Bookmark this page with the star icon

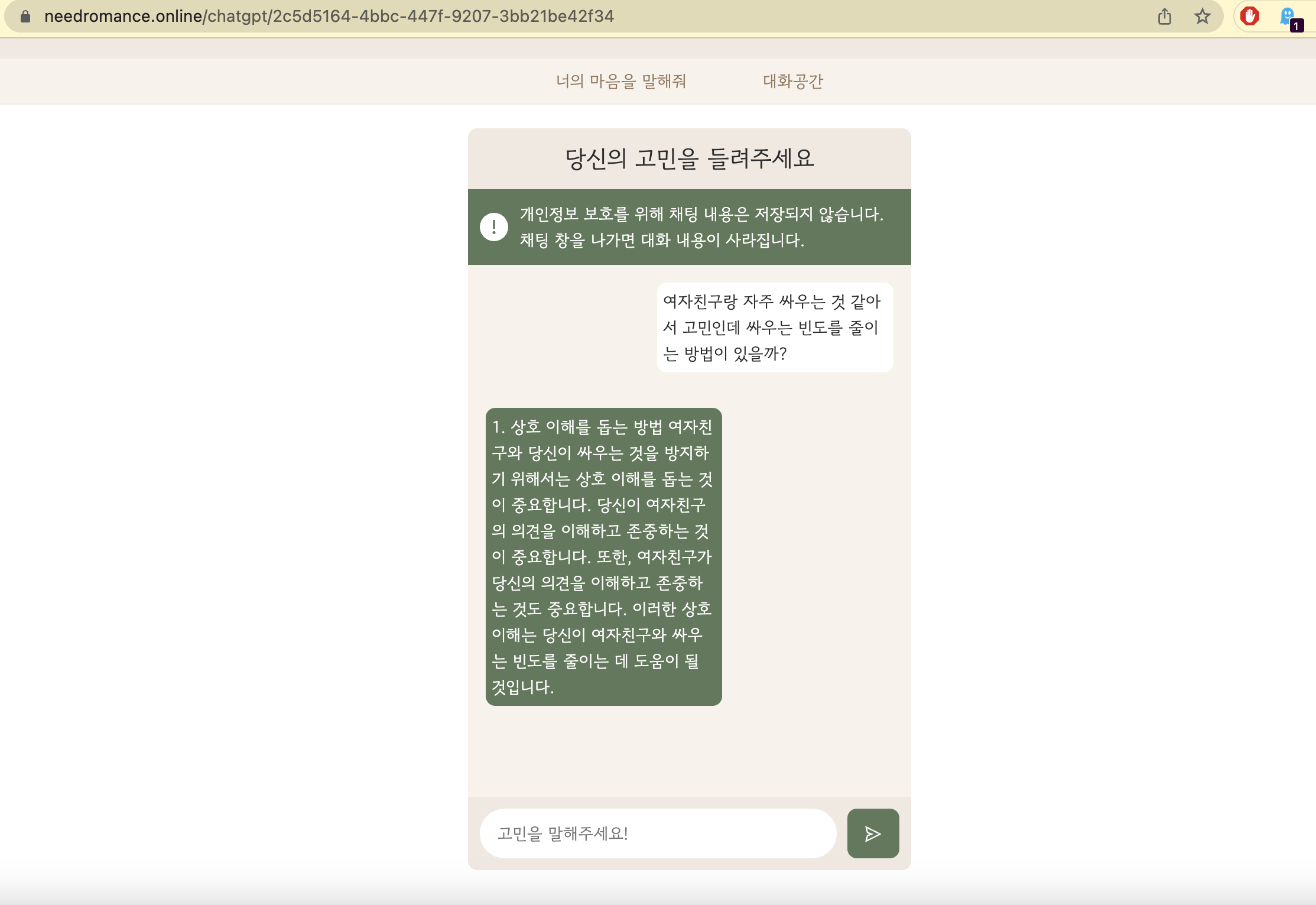pos(1202,16)
